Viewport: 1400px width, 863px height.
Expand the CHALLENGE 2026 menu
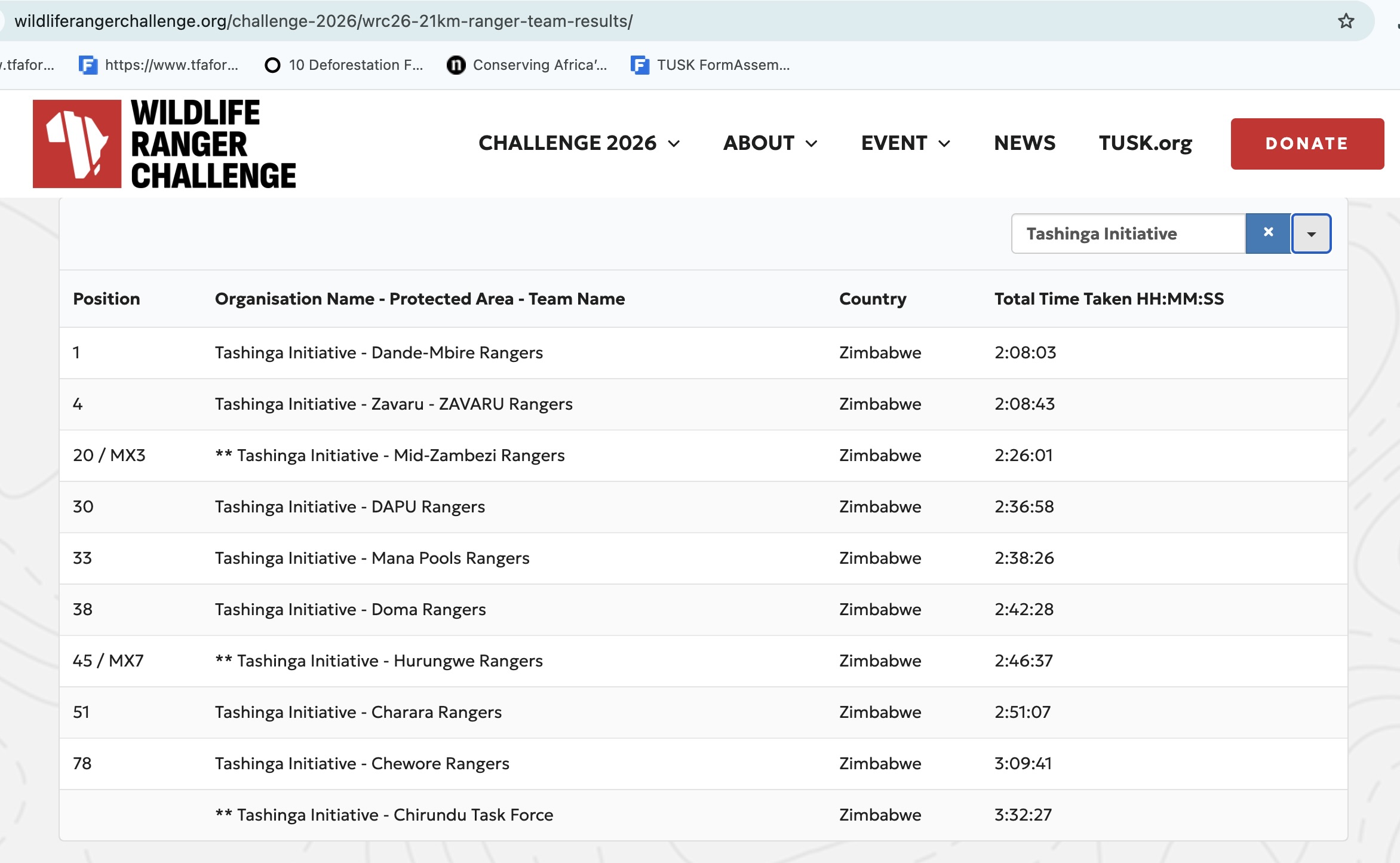click(x=579, y=143)
